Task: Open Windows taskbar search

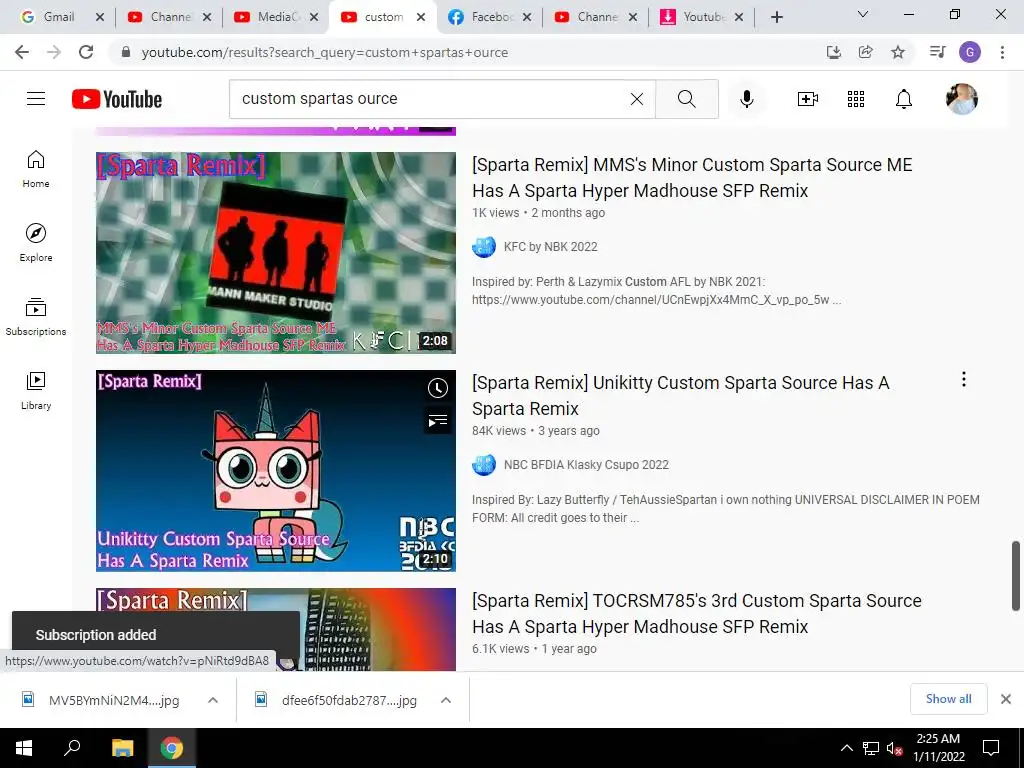Action: 72,748
